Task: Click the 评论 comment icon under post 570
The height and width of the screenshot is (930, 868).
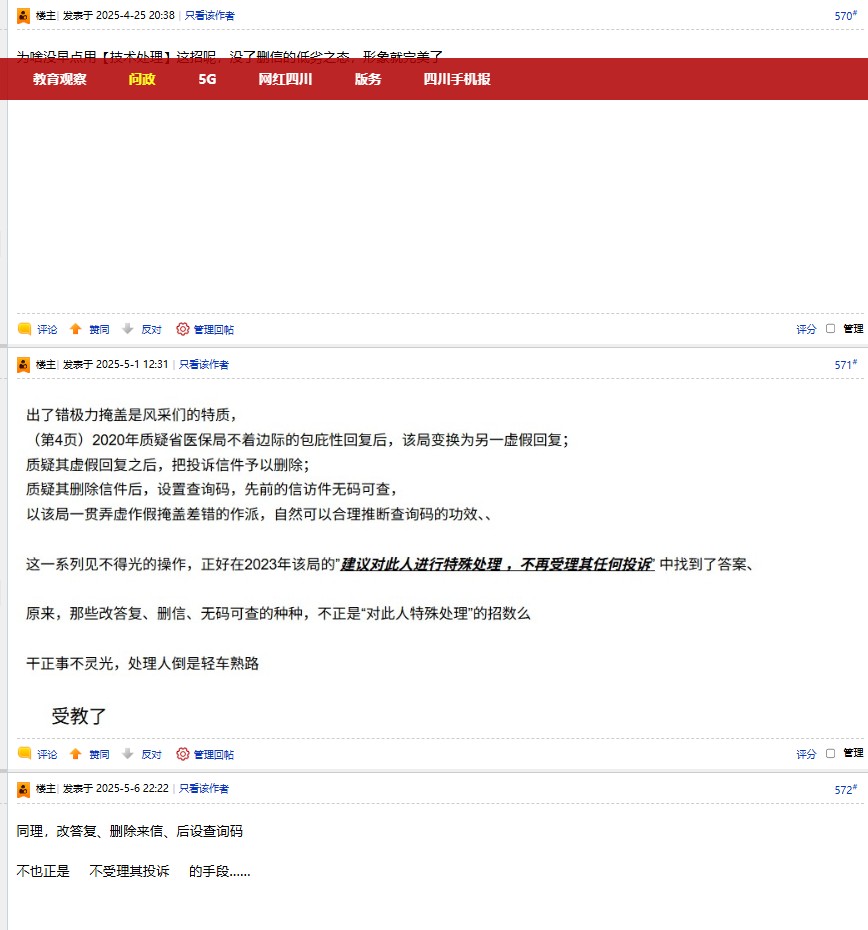Action: (x=25, y=329)
